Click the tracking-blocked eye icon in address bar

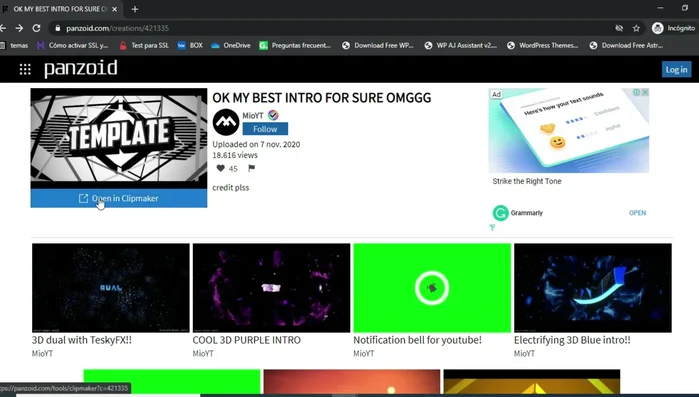point(619,28)
